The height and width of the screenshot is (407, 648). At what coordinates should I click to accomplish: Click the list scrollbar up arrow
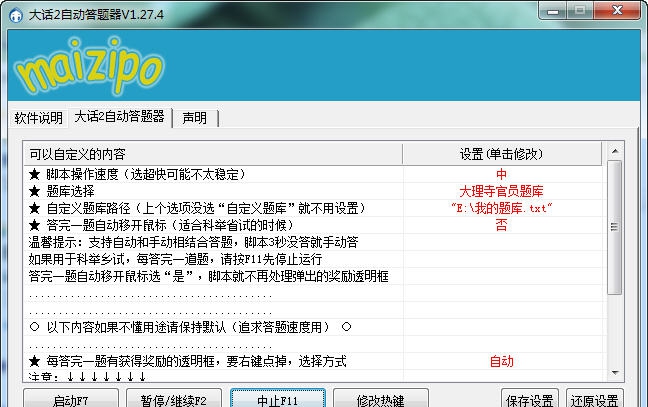coord(615,151)
